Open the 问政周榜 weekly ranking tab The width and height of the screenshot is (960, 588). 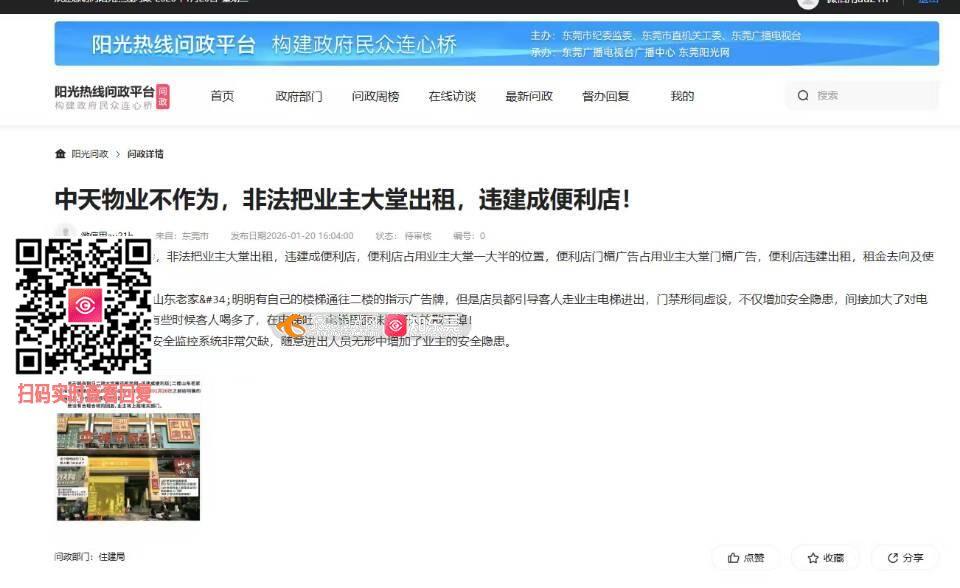coord(375,96)
